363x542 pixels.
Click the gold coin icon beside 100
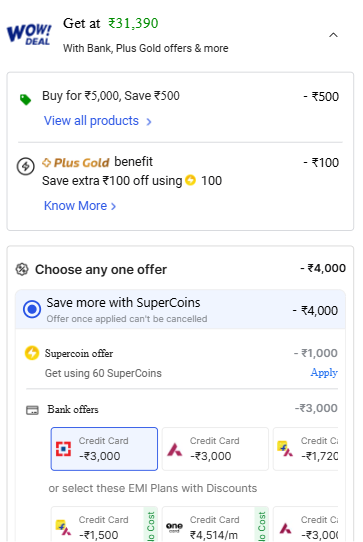click(x=190, y=180)
